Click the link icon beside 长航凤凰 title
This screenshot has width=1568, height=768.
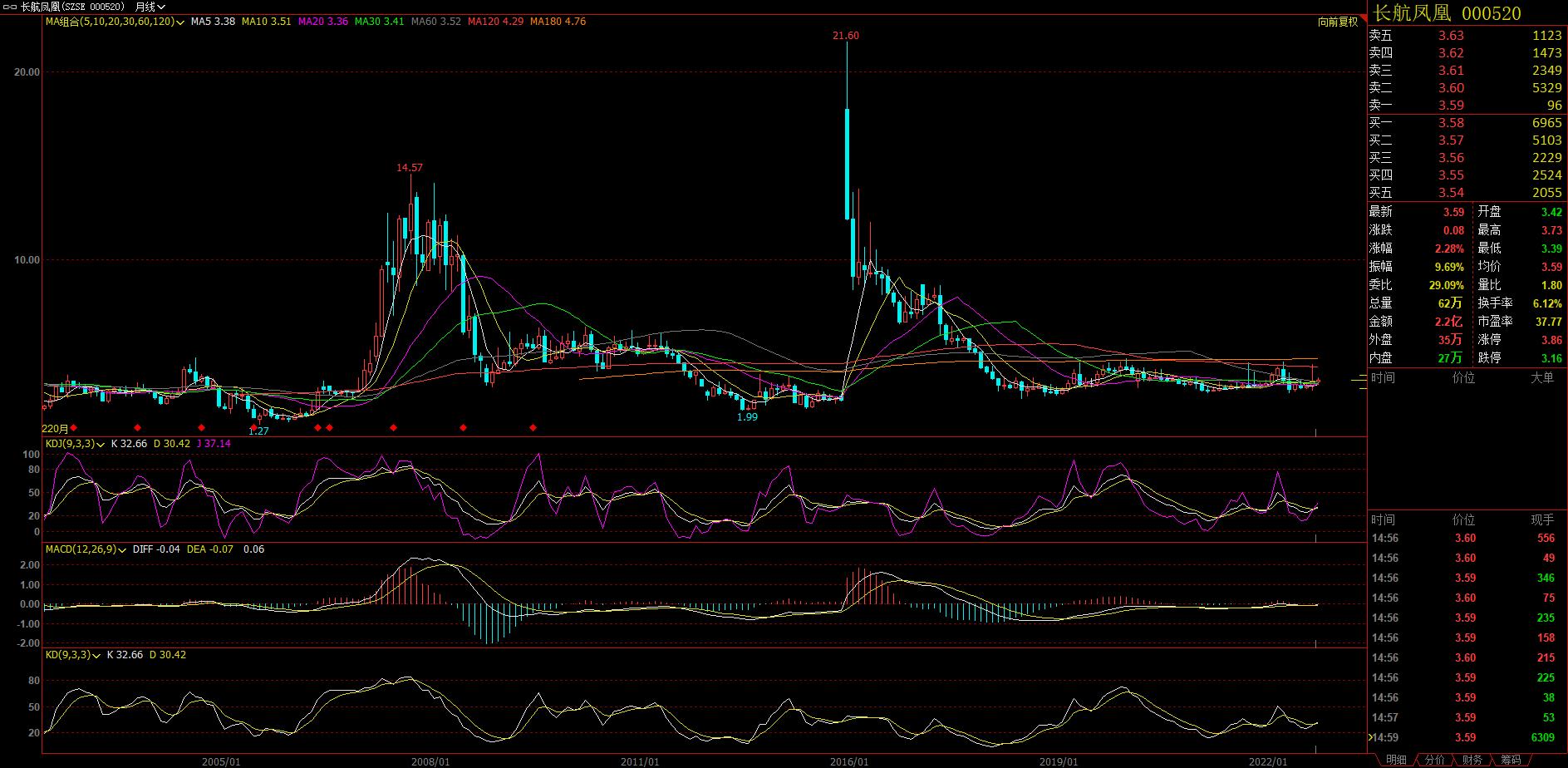point(11,7)
